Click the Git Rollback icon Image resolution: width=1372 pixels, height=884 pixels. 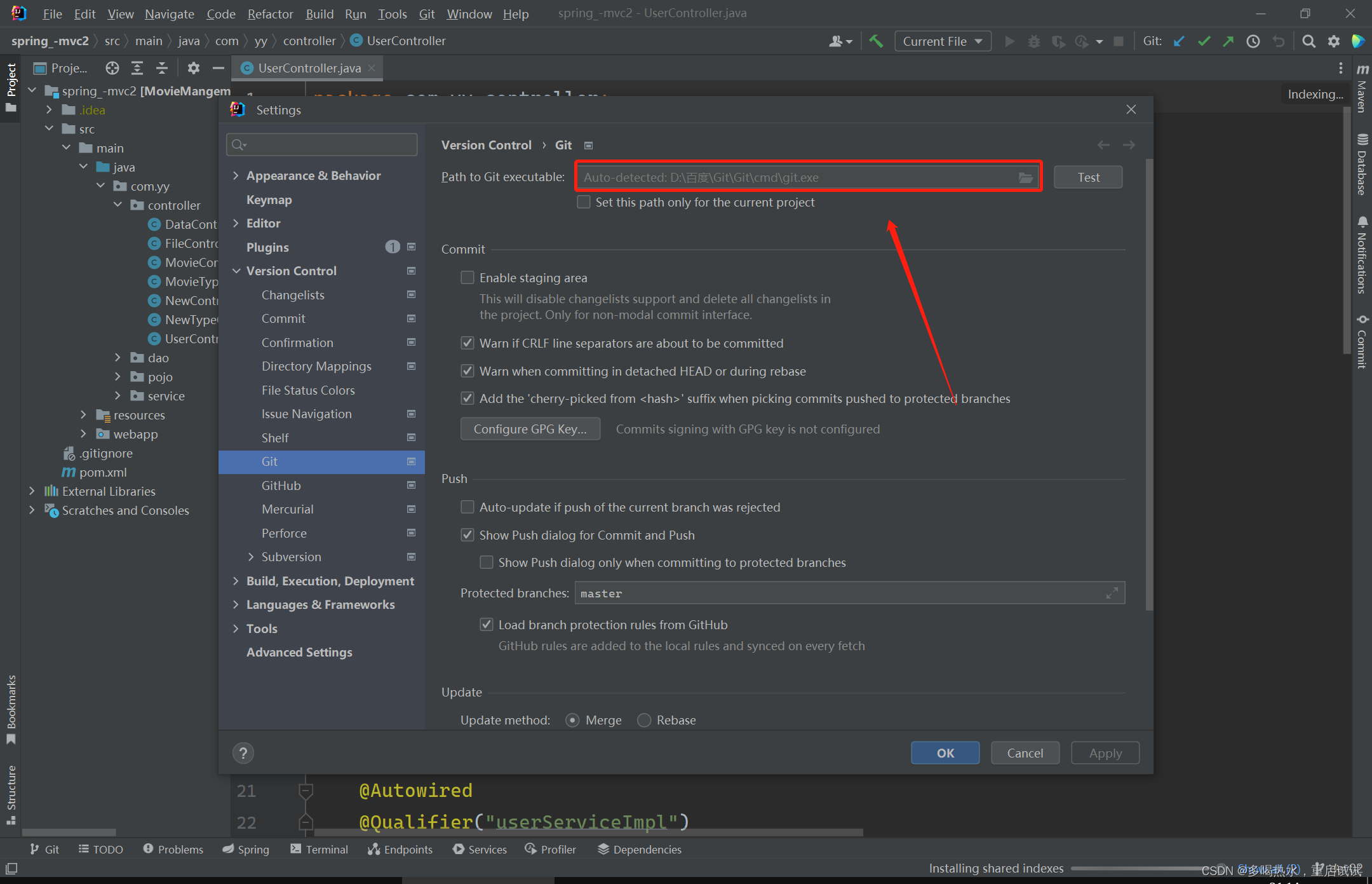tap(1279, 41)
